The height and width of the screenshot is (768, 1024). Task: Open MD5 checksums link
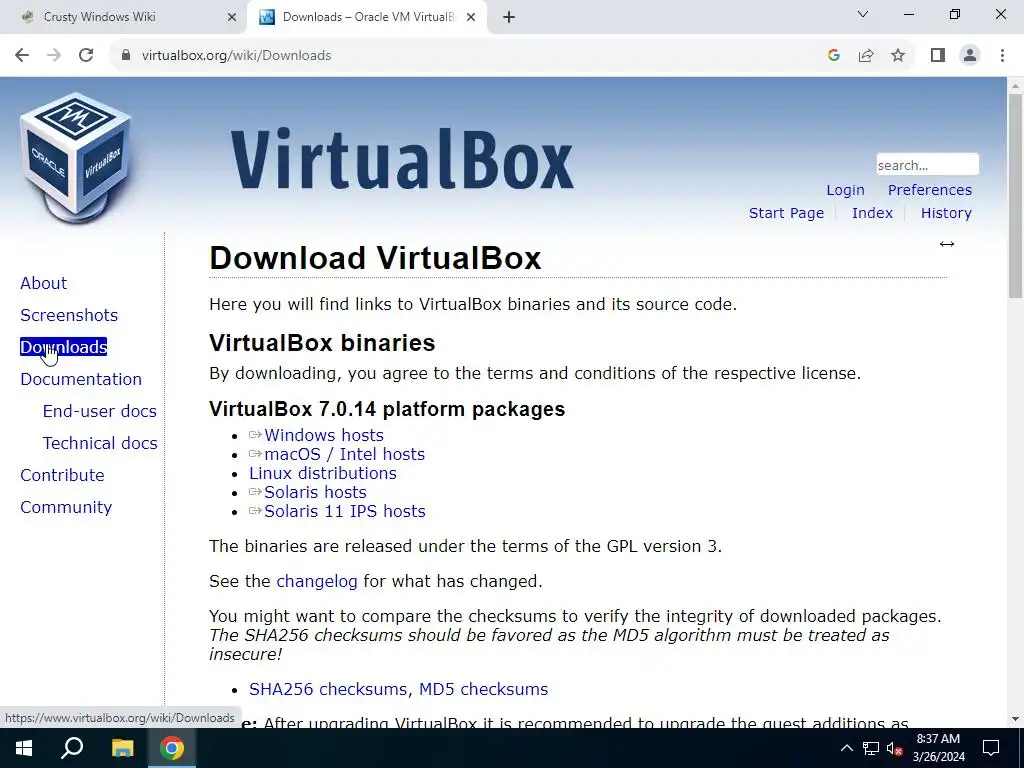tap(483, 690)
